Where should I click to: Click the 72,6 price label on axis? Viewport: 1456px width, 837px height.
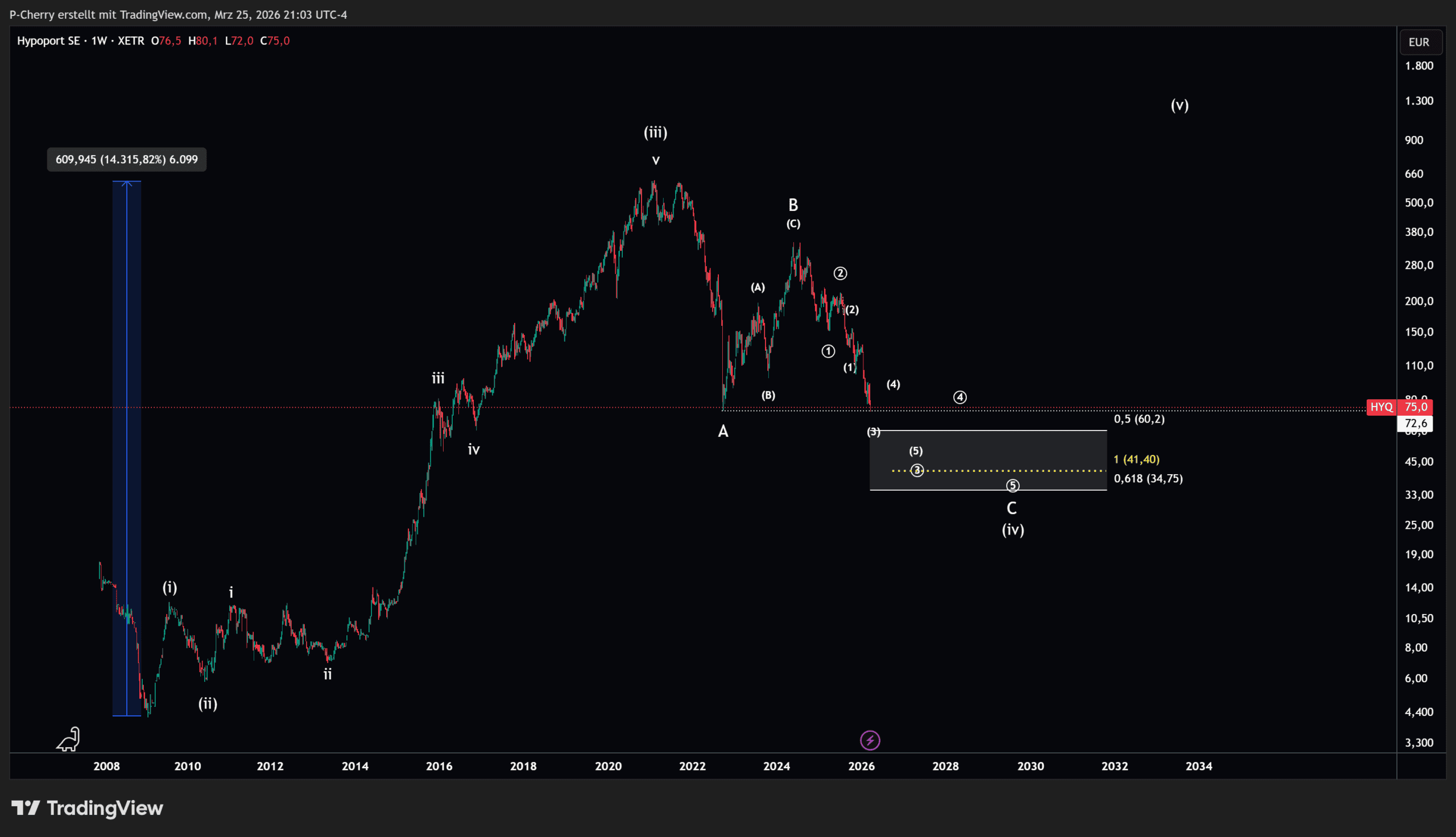[x=1415, y=423]
